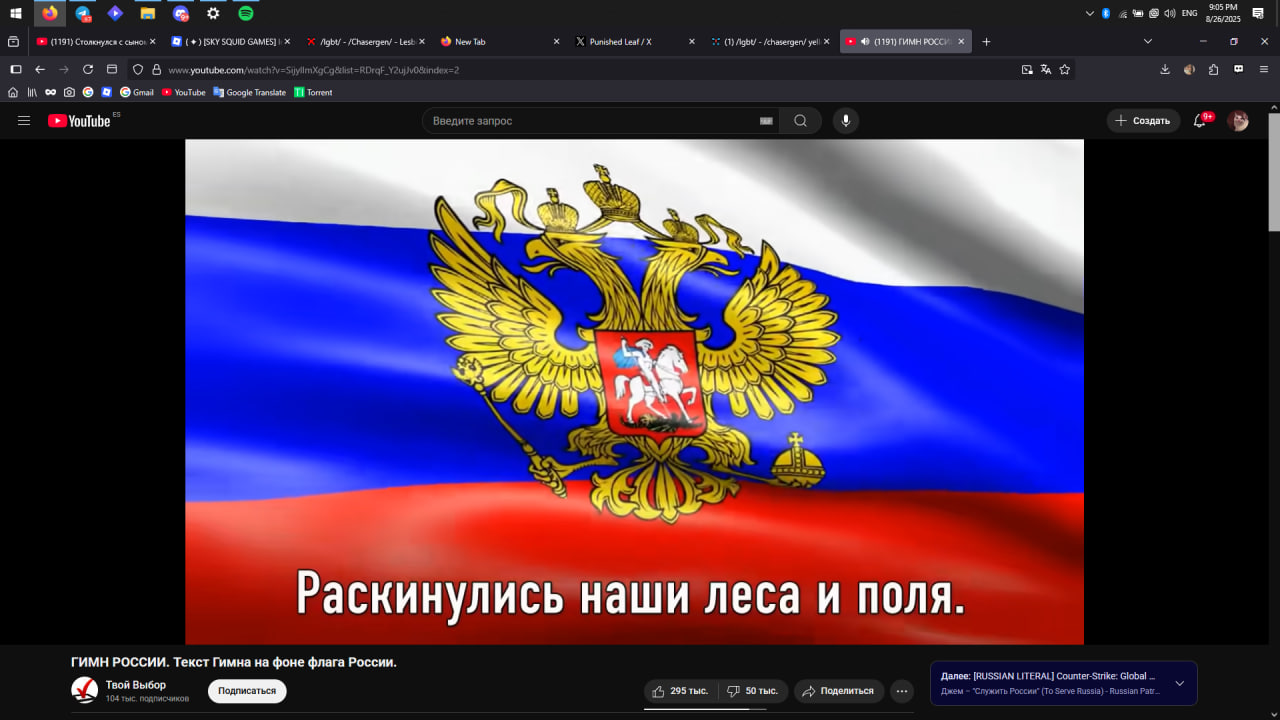This screenshot has width=1280, height=720.
Task: Open the library bookmark icon
Action: pos(32,92)
